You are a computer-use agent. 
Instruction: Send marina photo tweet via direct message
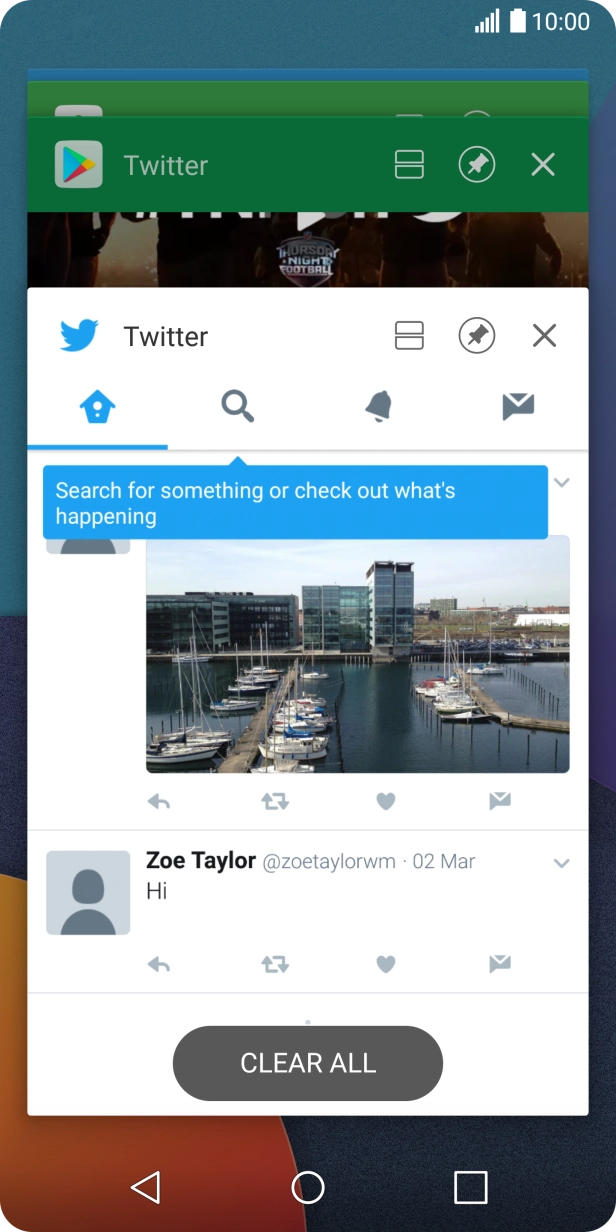click(500, 801)
